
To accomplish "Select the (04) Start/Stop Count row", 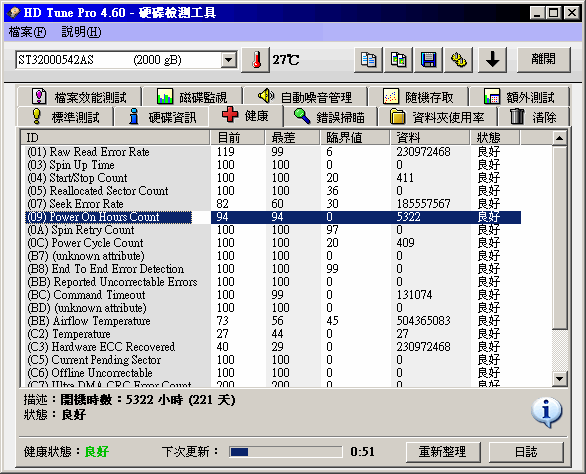I will (273, 178).
